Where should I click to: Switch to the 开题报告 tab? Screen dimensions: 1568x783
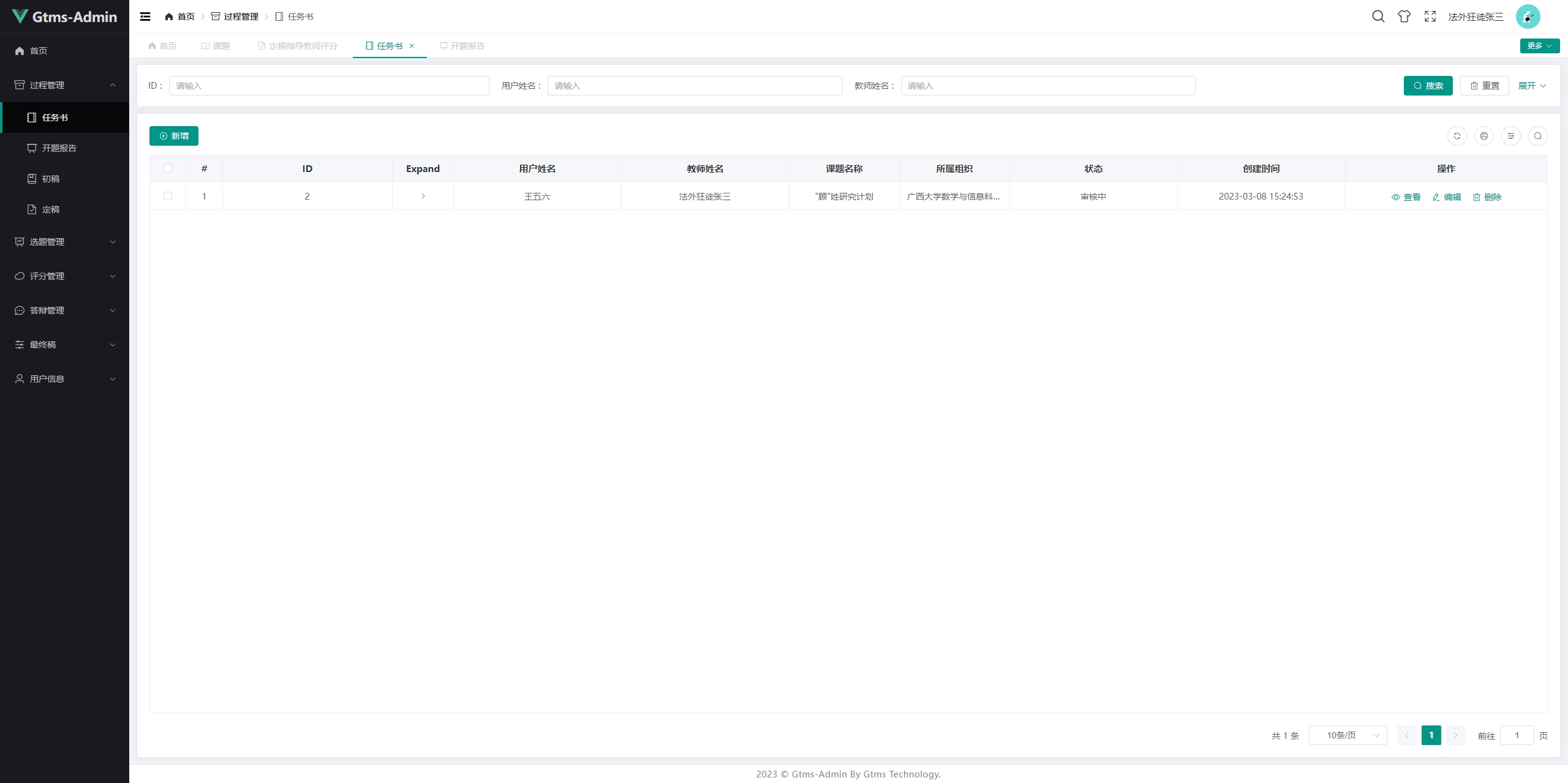[x=462, y=46]
